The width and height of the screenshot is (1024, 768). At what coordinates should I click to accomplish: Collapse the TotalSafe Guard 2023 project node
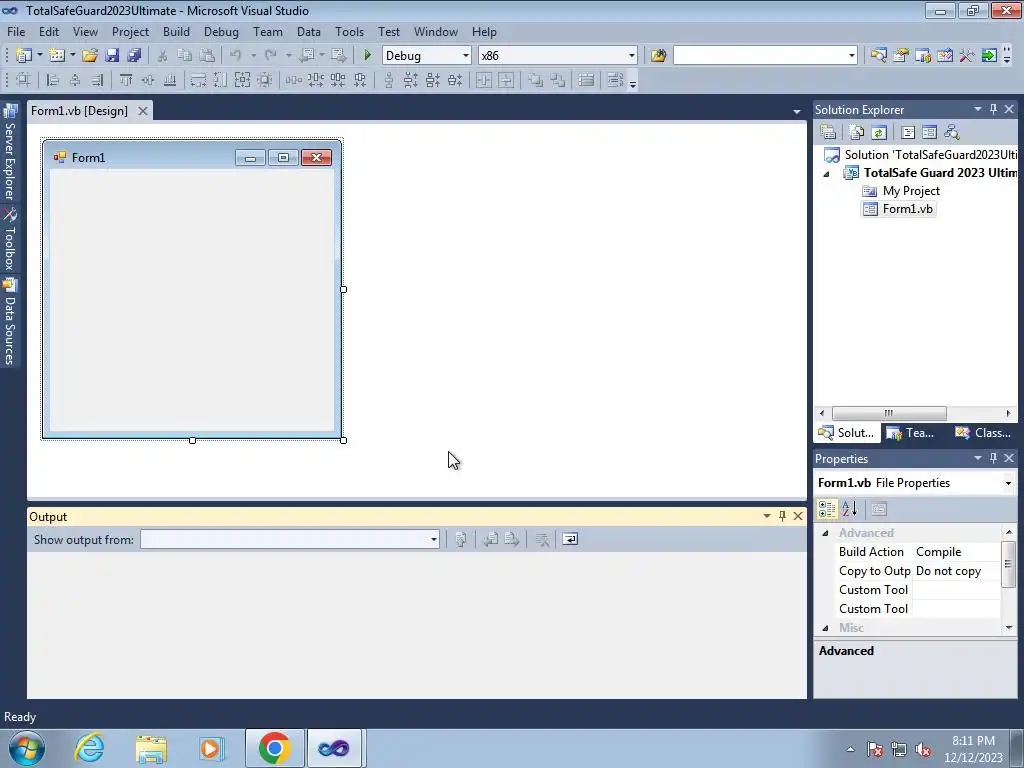(827, 174)
